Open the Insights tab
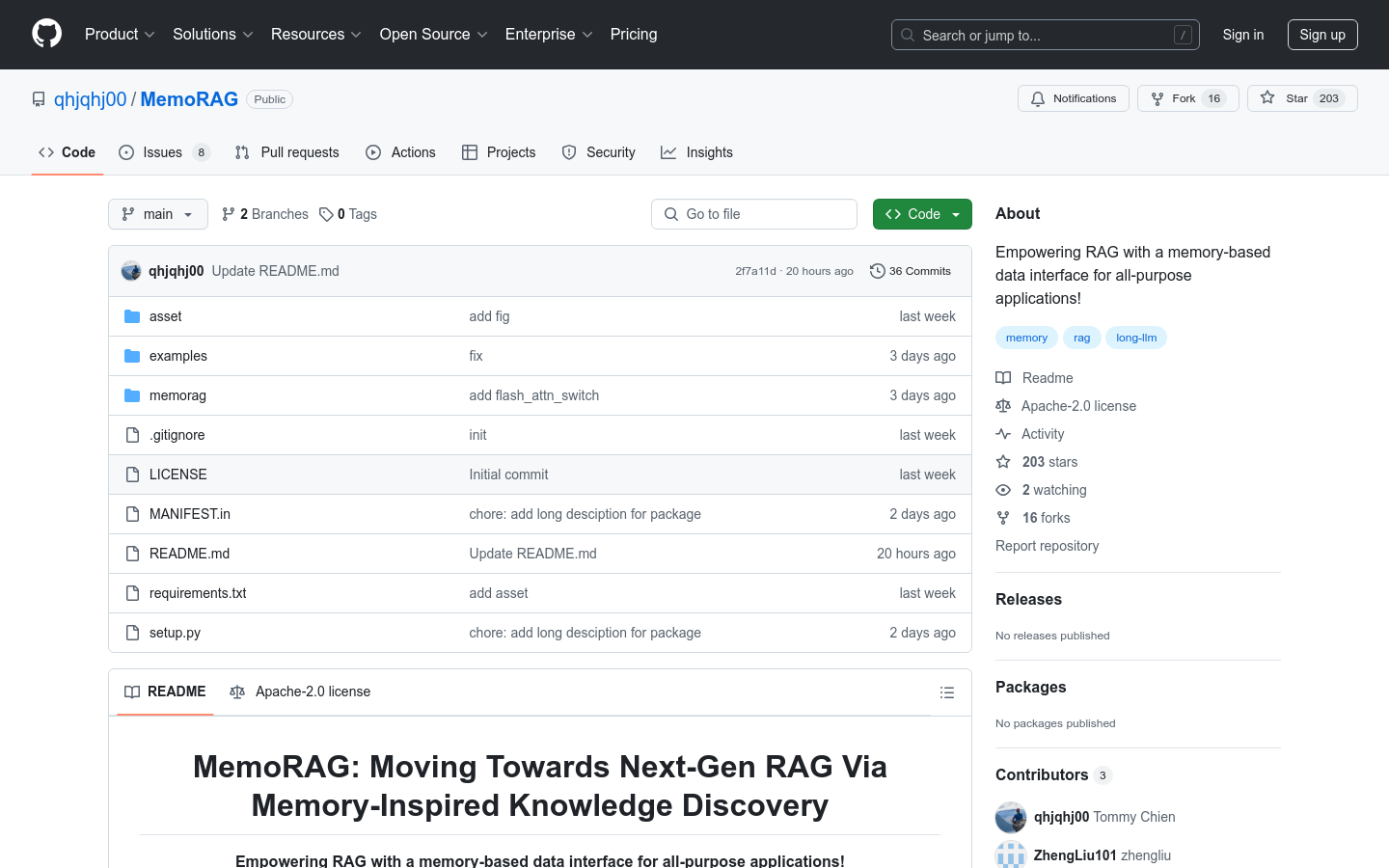Viewport: 1389px width, 868px height. pyautogui.click(x=696, y=152)
